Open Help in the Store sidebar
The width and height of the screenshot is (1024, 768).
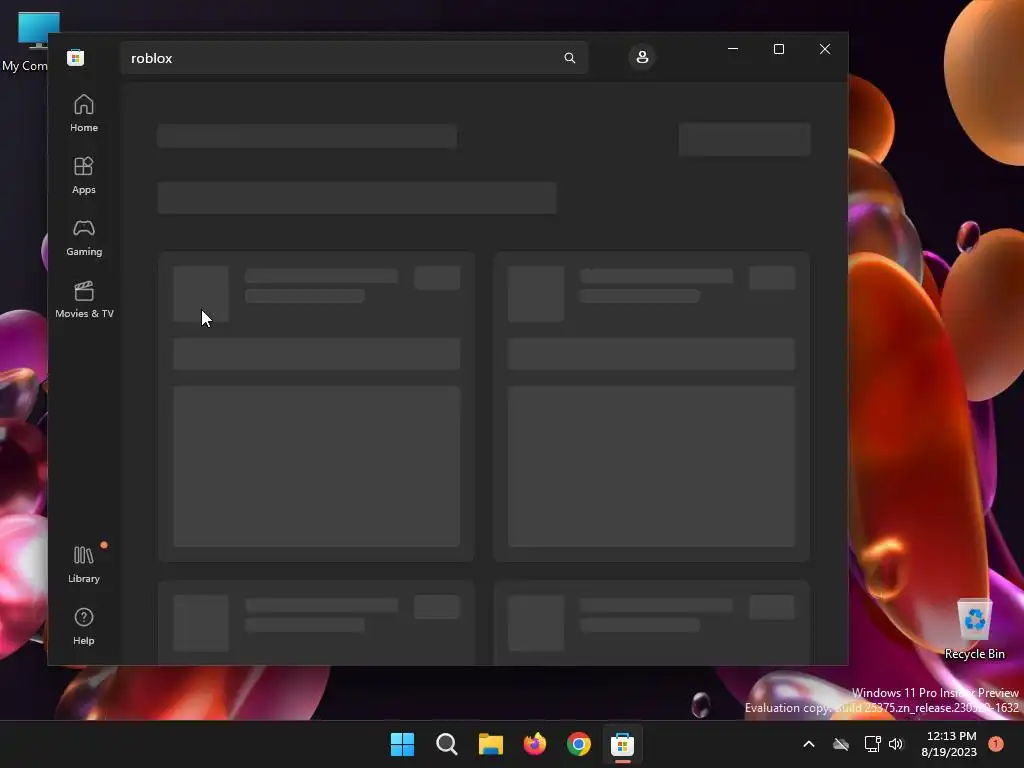point(84,626)
